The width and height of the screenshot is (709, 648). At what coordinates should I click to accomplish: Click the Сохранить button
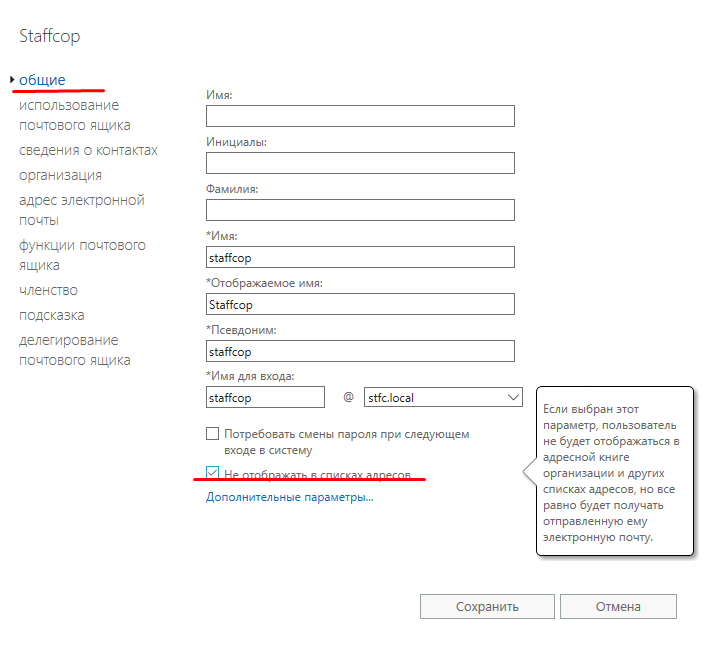click(487, 606)
